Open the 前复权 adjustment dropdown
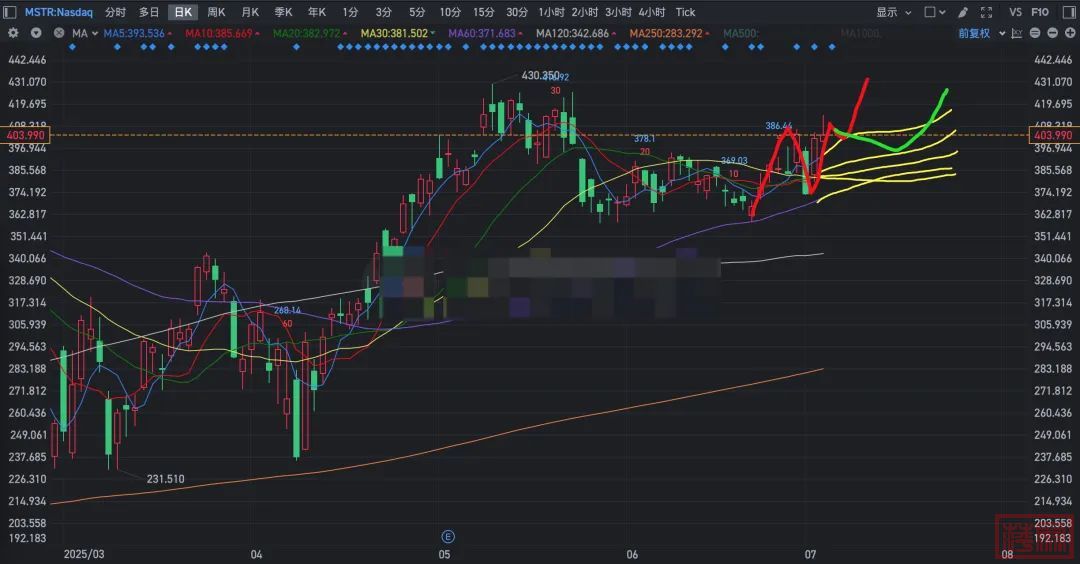 (978, 32)
